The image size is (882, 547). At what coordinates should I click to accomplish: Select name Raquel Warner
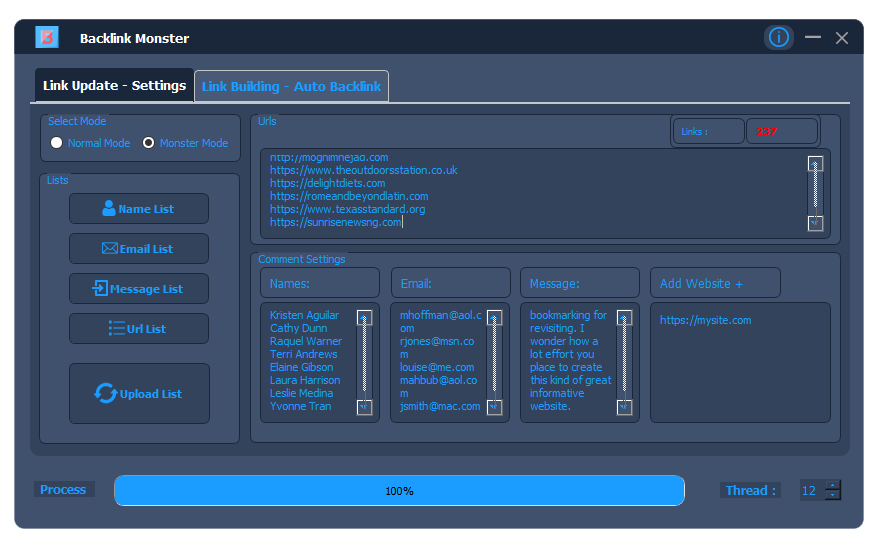[305, 341]
